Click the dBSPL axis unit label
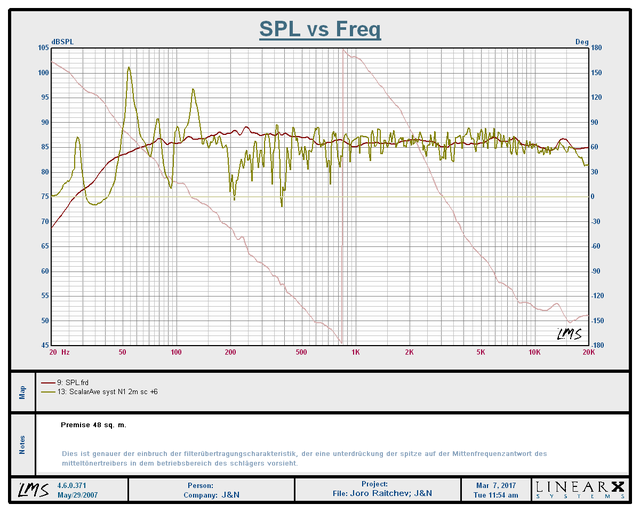Viewport: 640px width, 512px height. 62,42
